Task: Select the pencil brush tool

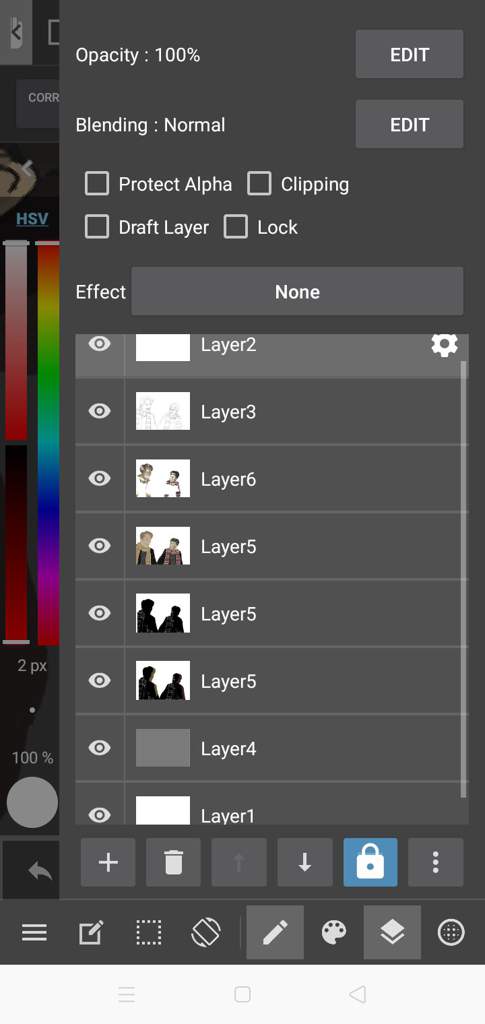Action: tap(275, 933)
